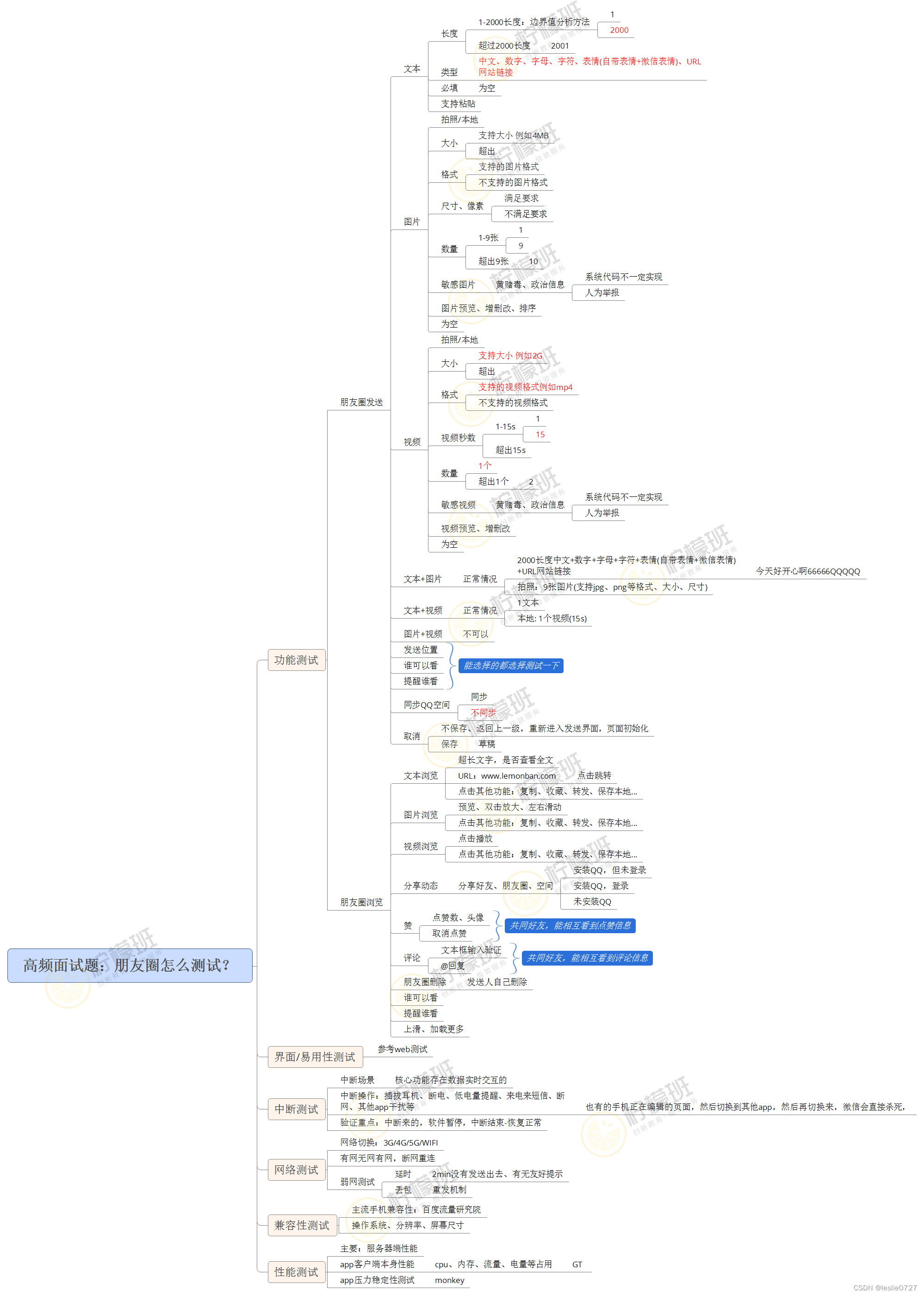Viewport: 924px width, 1295px height.
Task: Select the 功能测试 node
Action: pos(297,660)
